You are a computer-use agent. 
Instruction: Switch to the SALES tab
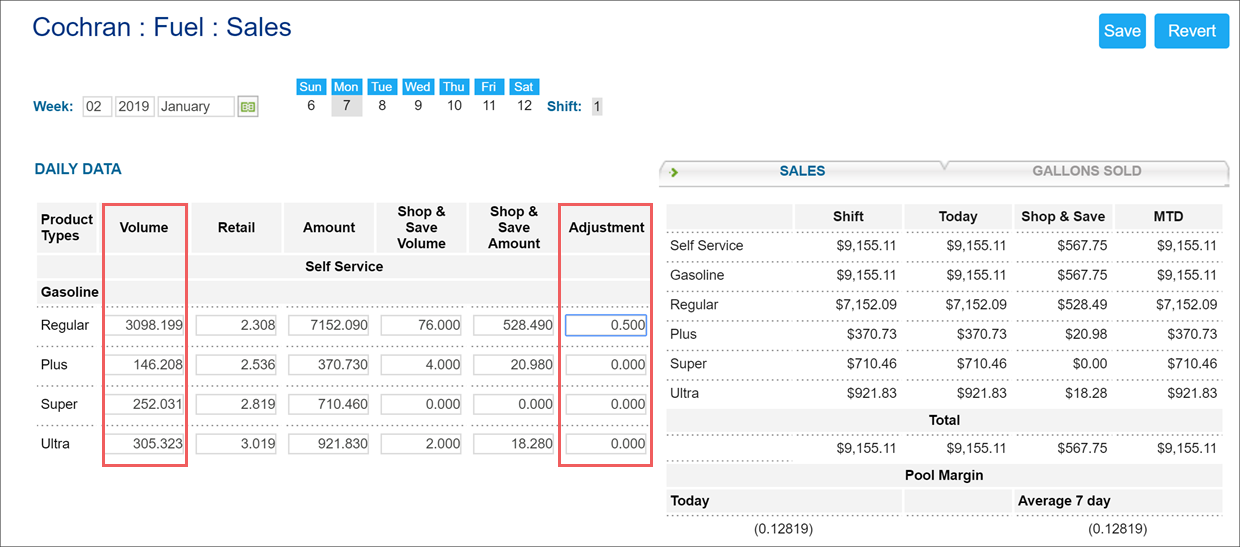point(802,171)
